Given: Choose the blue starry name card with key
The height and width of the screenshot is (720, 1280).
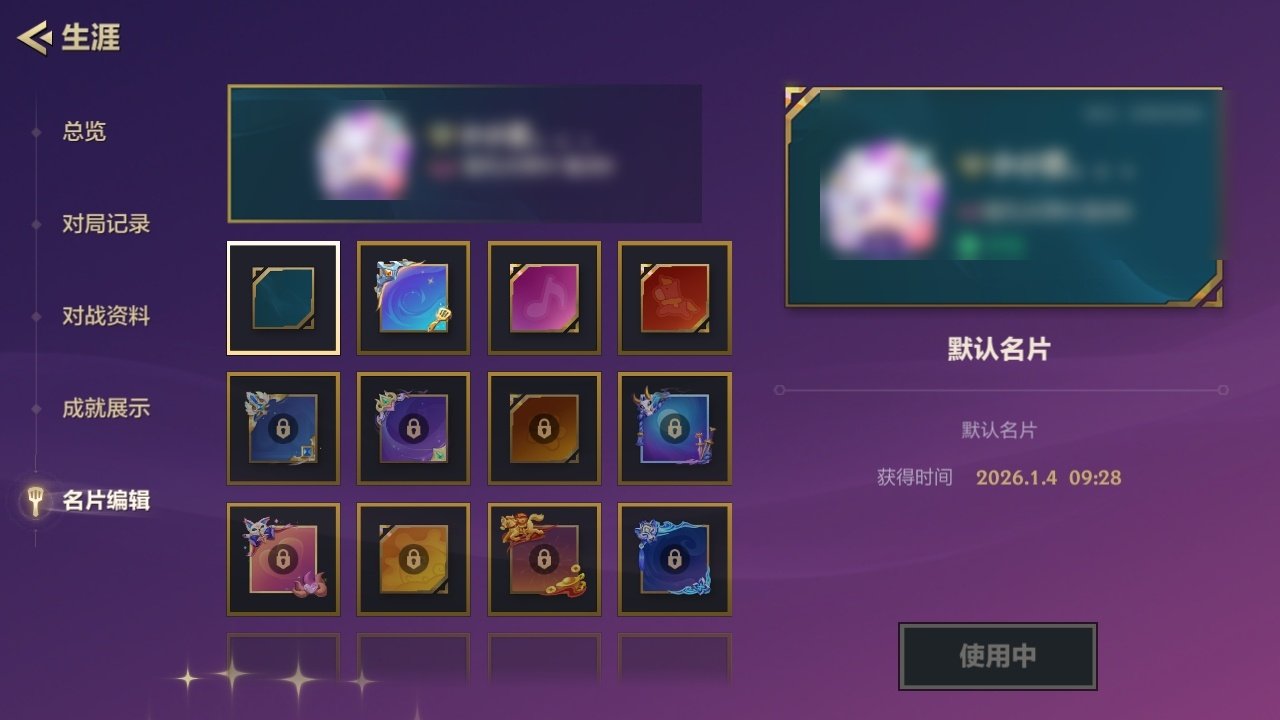Looking at the screenshot, I should [413, 298].
